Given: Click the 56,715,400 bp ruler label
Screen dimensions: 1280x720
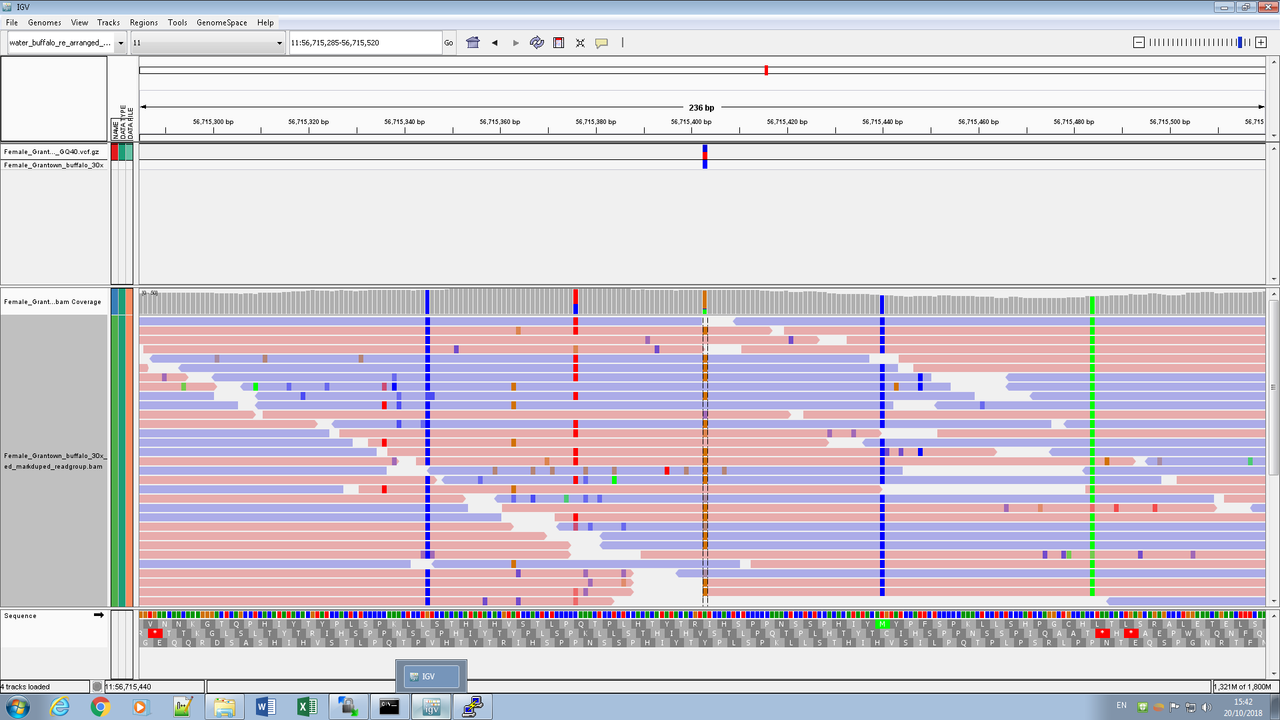Looking at the screenshot, I should tap(691, 121).
